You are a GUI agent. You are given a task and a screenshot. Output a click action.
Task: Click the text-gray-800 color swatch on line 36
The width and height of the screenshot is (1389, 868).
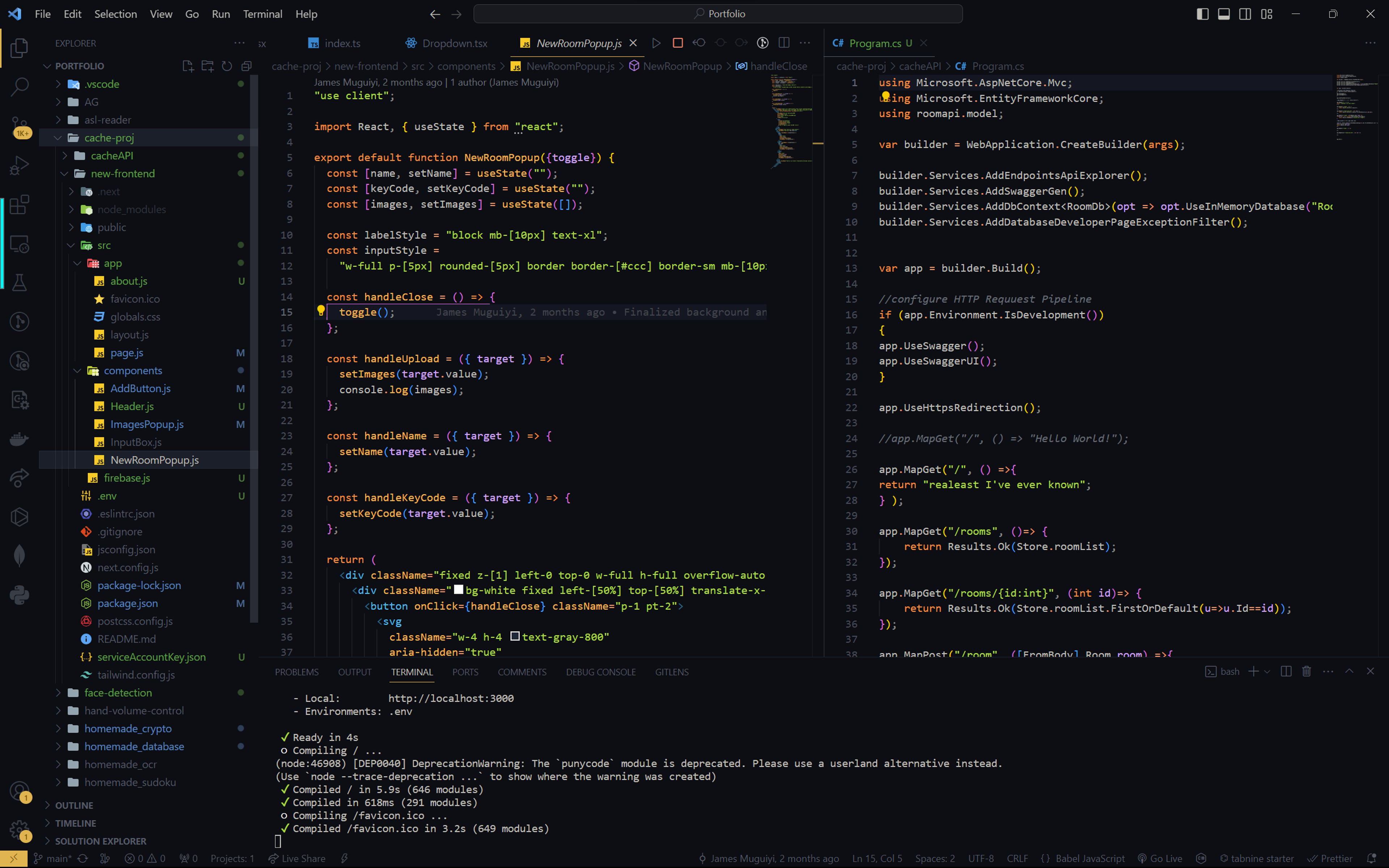515,636
